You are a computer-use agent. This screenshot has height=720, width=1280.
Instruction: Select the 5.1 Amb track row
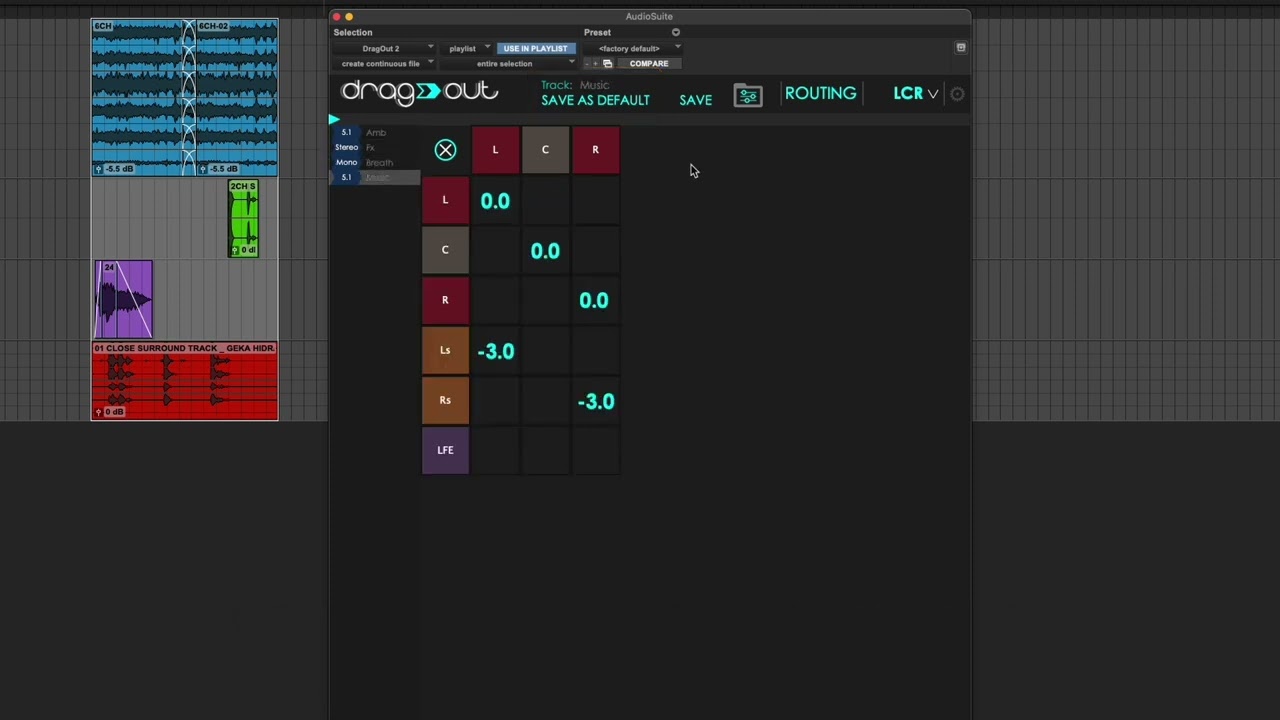[x=375, y=132]
